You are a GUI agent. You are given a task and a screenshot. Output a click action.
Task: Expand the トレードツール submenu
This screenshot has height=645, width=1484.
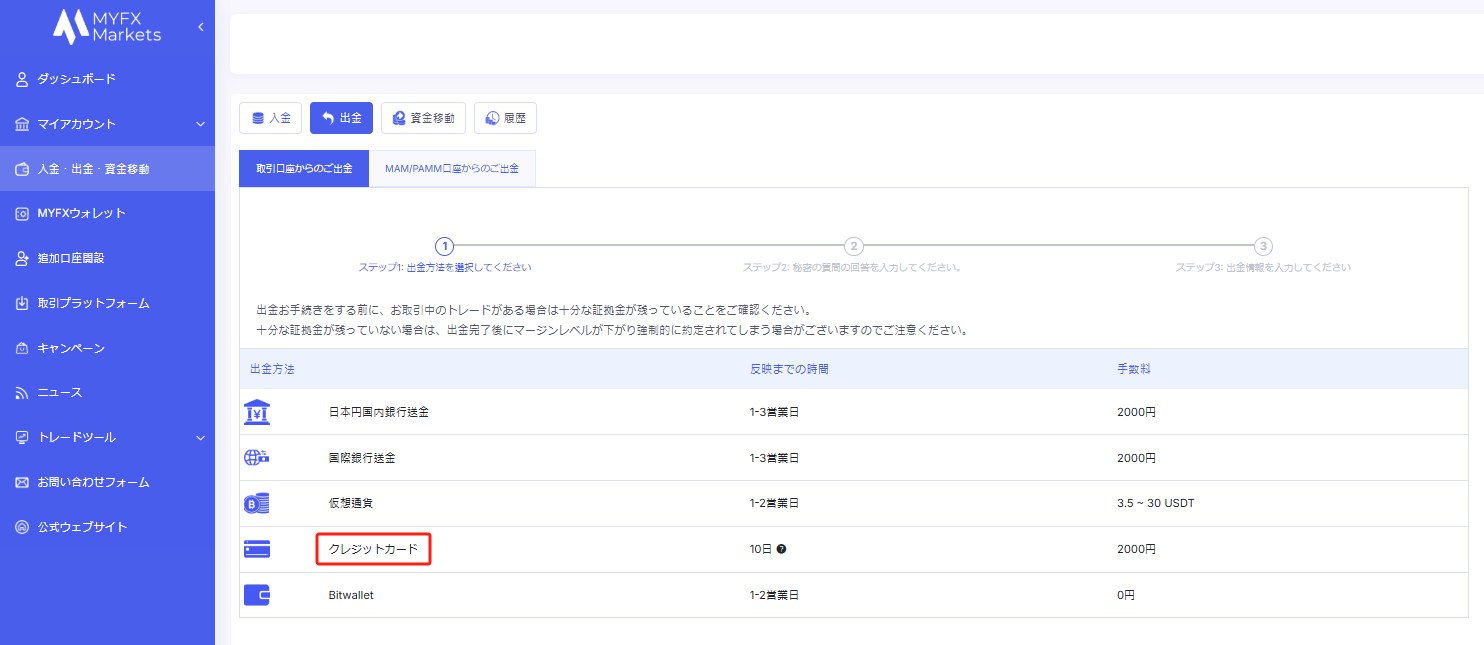click(200, 437)
